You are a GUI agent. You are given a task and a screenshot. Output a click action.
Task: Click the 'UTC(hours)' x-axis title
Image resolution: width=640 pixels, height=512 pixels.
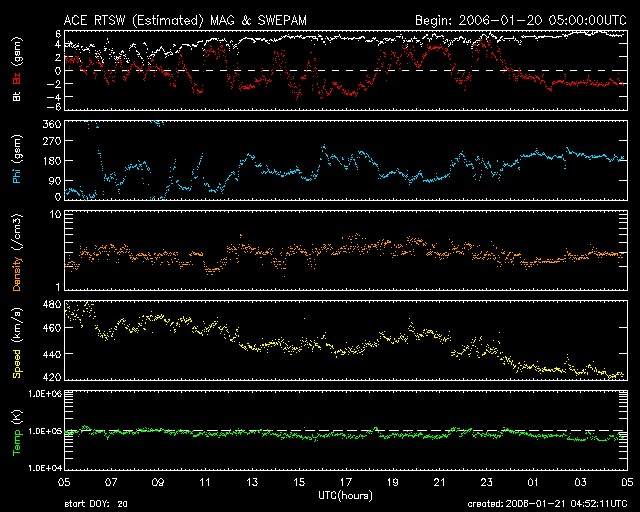click(x=345, y=496)
